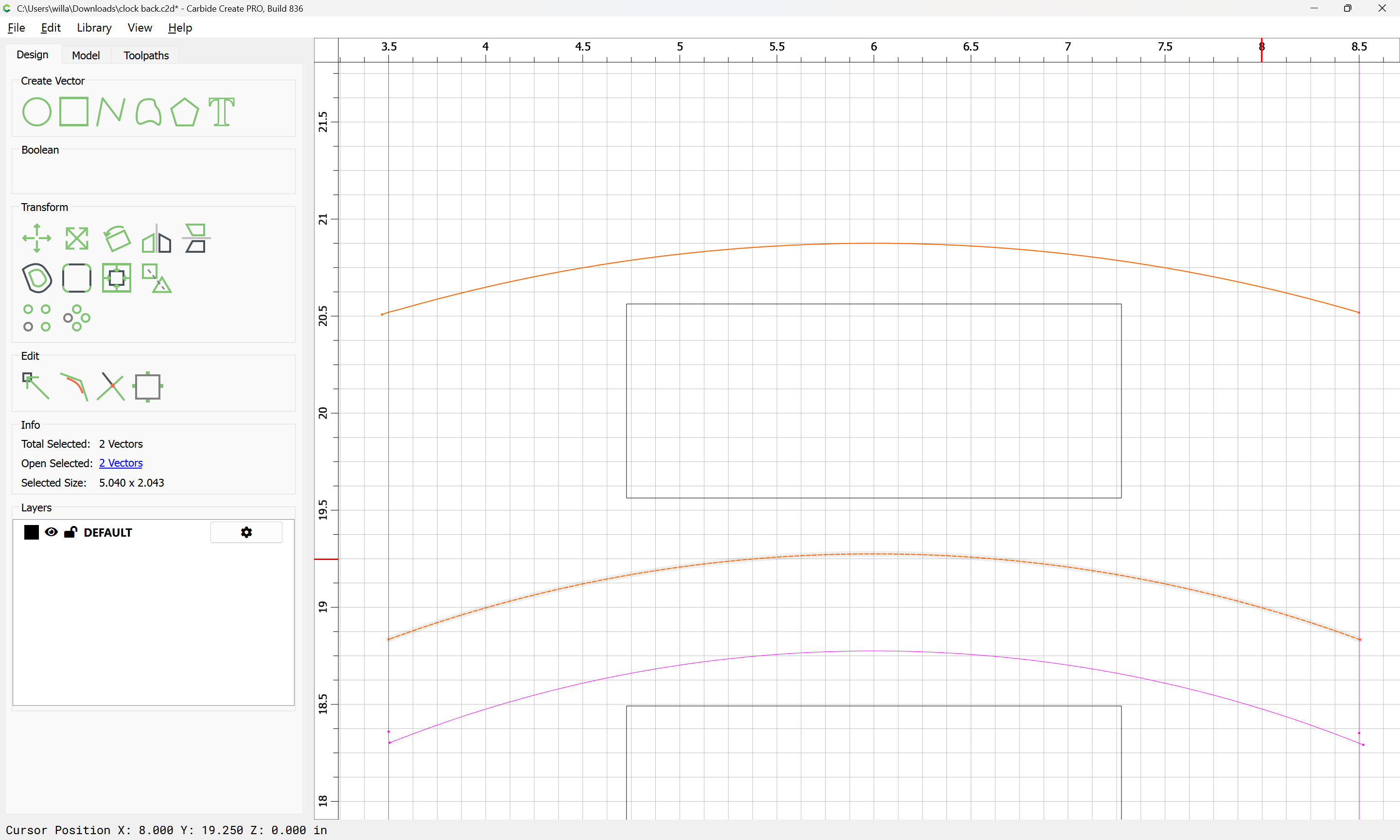Activate the Text creation tool
Image resolution: width=1400 pixels, height=840 pixels.
coord(221,111)
